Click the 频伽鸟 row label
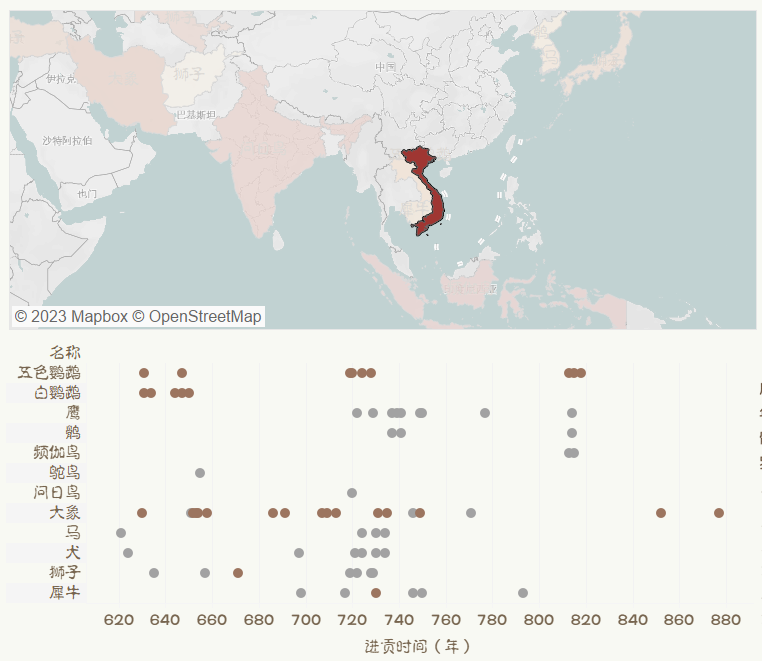The image size is (762, 661). coord(57,452)
